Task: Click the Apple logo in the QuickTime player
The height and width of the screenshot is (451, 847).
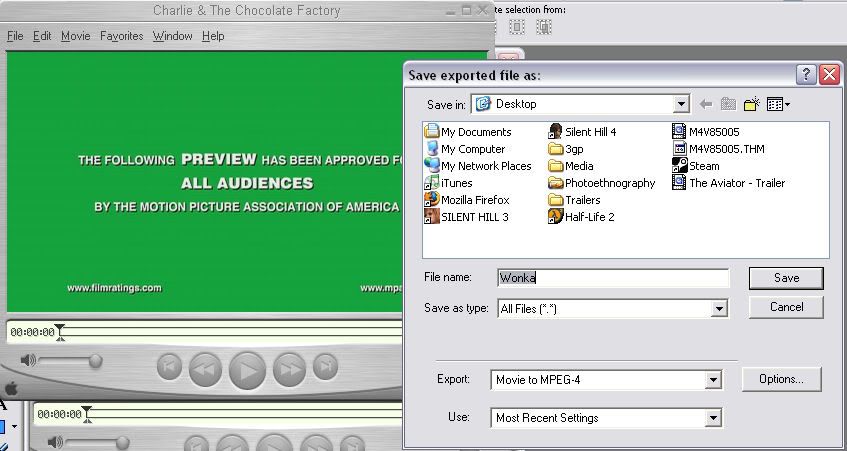Action: 11,388
